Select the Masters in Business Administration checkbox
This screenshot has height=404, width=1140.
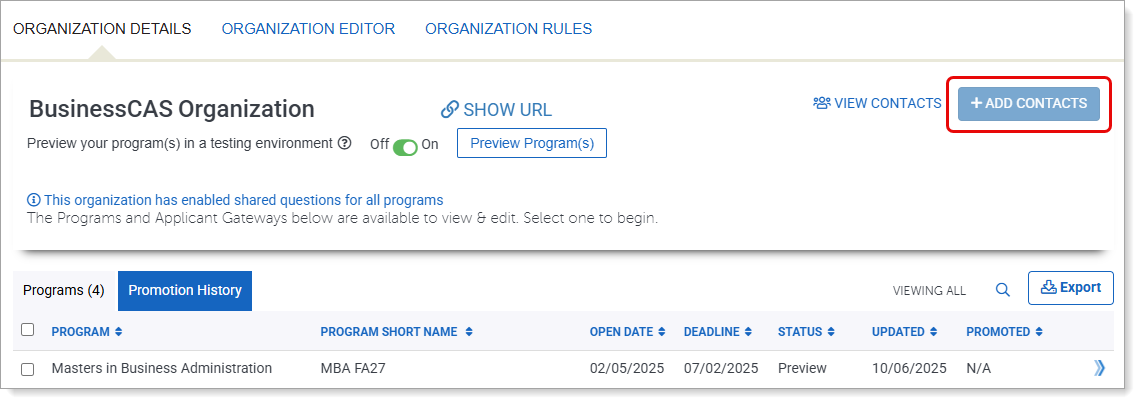(x=28, y=369)
